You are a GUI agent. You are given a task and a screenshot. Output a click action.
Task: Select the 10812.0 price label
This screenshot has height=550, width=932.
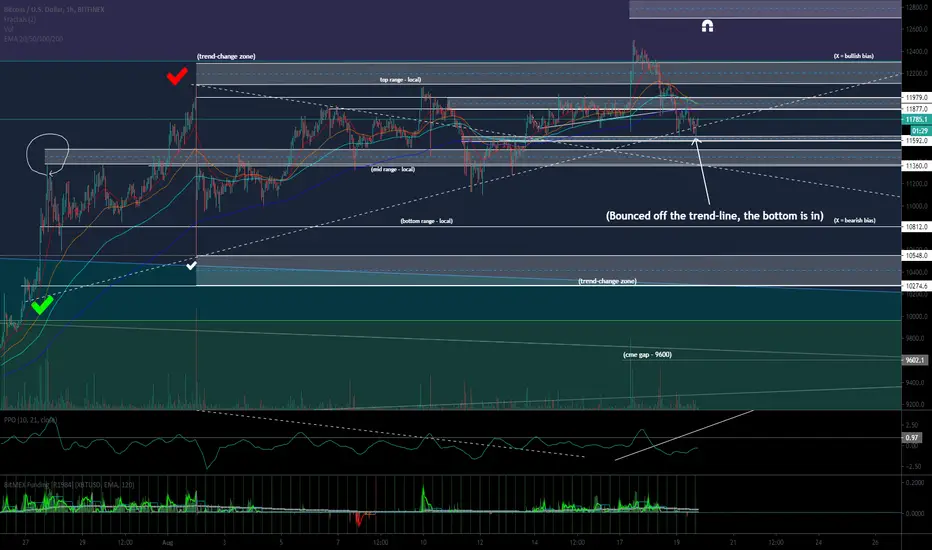pos(916,227)
